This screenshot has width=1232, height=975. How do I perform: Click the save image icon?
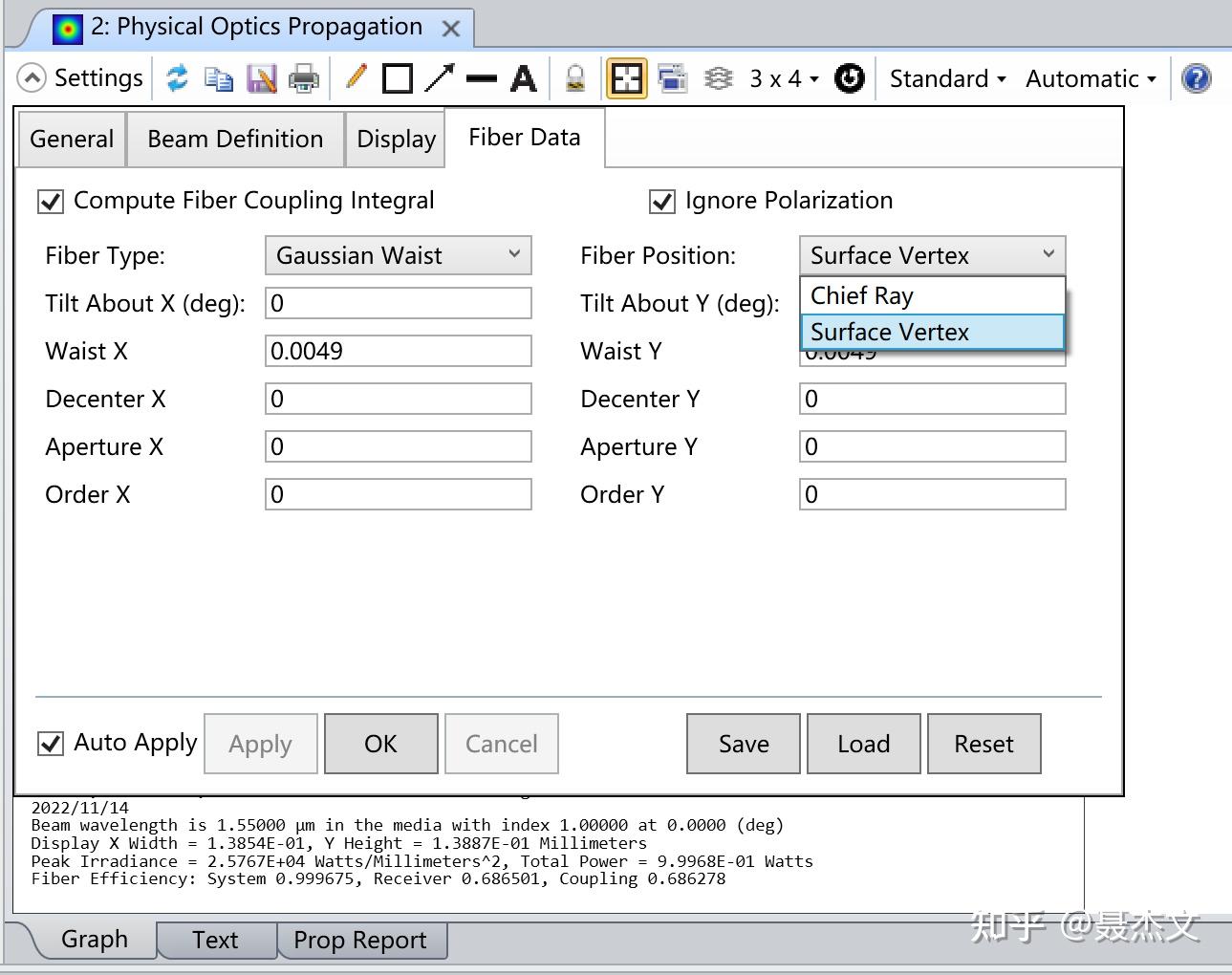(261, 78)
